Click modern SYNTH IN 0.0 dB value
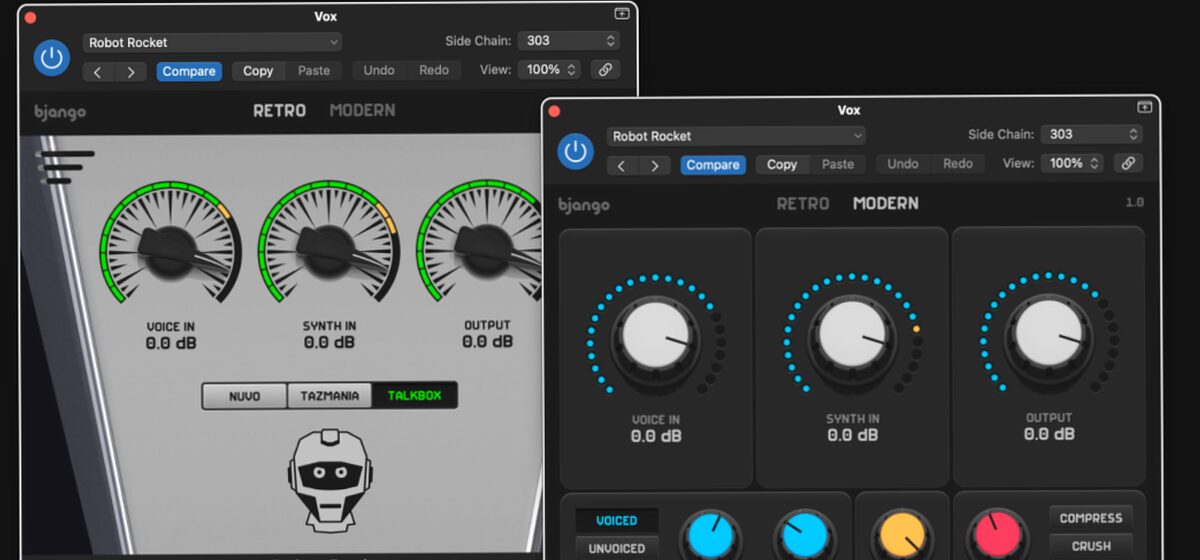Image resolution: width=1200 pixels, height=560 pixels. point(852,436)
